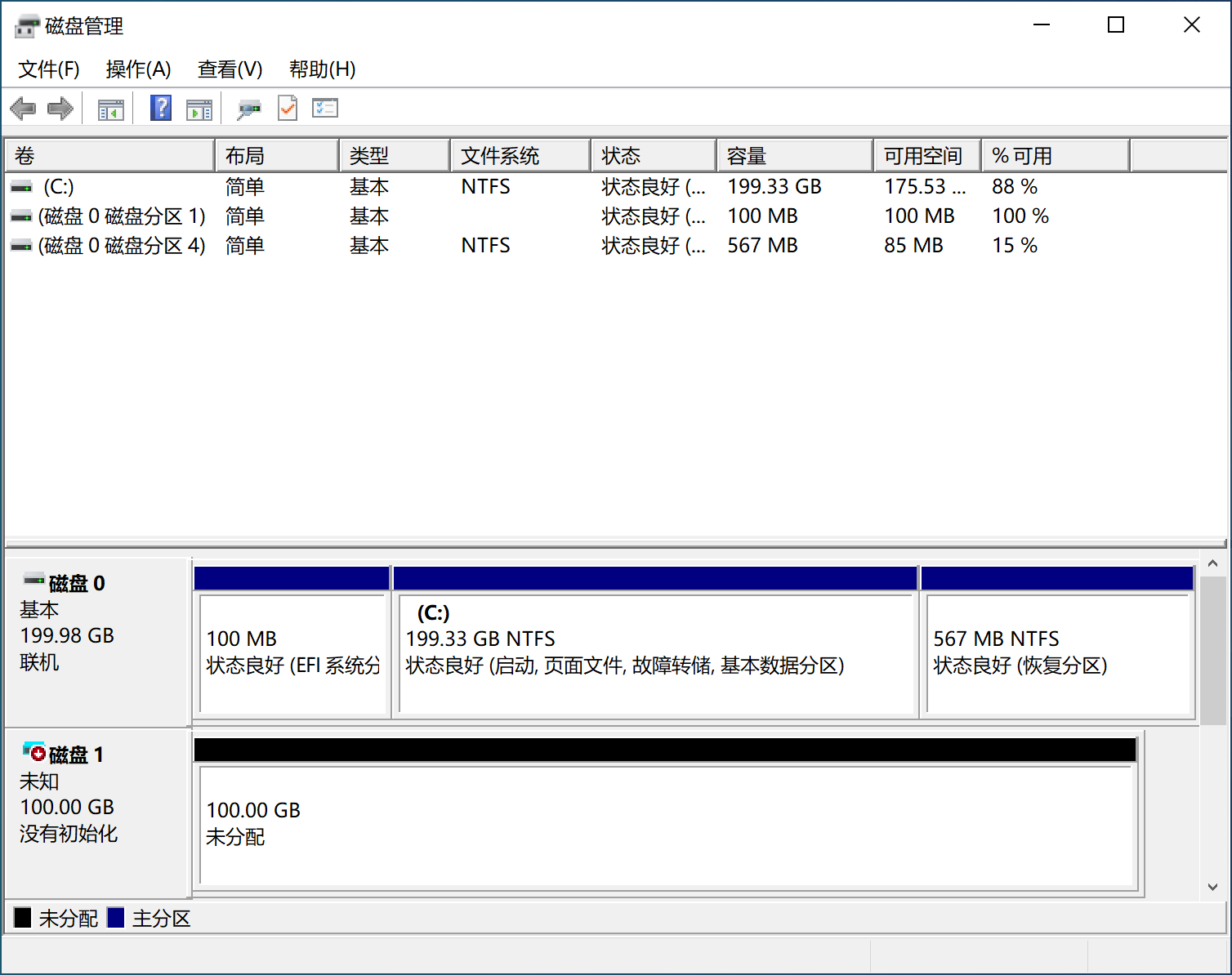This screenshot has height=975, width=1232.
Task: Click the scrollbar down arrow
Action: coord(1212,887)
